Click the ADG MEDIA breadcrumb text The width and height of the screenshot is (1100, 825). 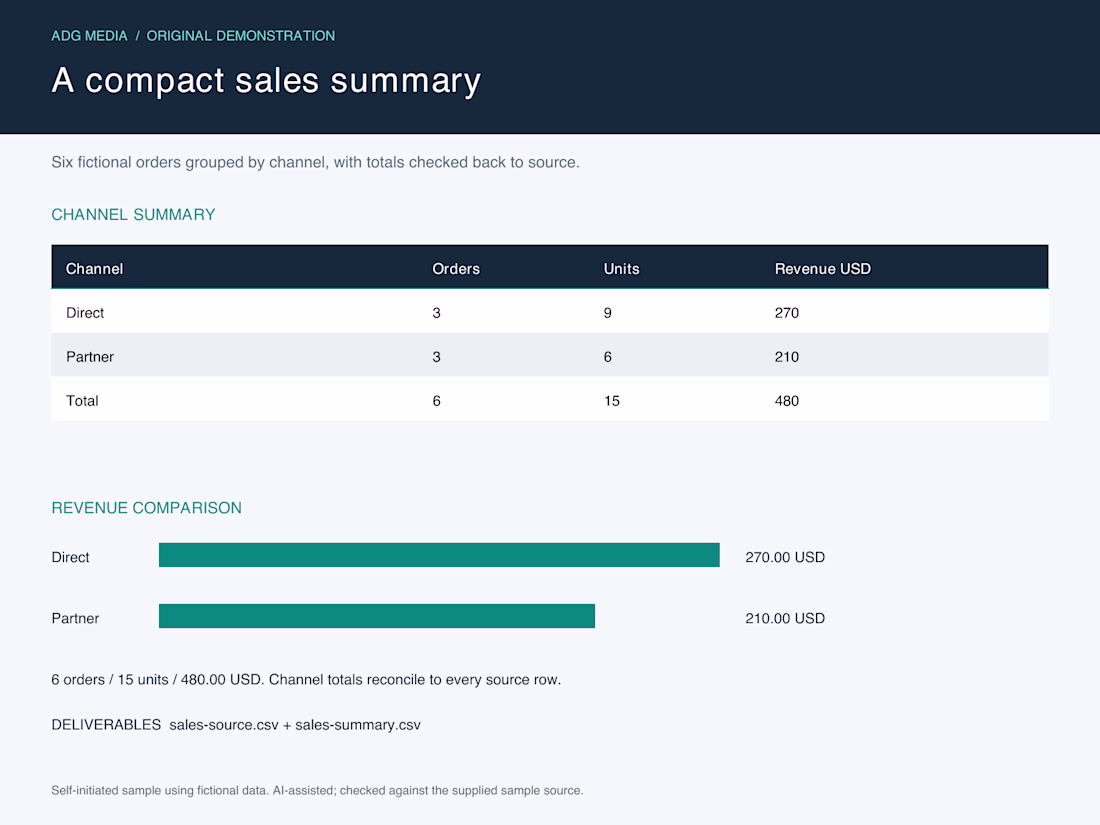coord(89,36)
